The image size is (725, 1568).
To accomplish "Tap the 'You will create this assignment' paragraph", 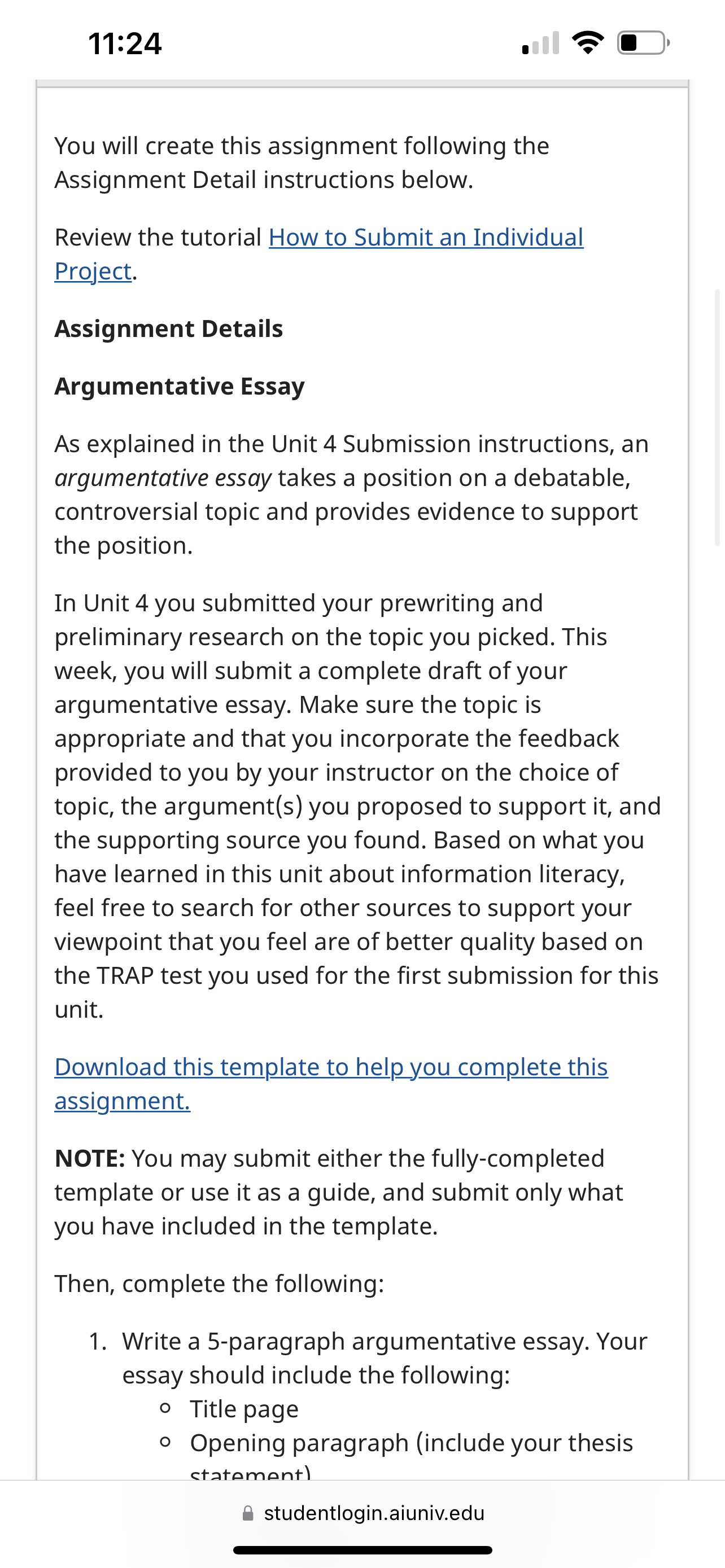I will pyautogui.click(x=302, y=163).
